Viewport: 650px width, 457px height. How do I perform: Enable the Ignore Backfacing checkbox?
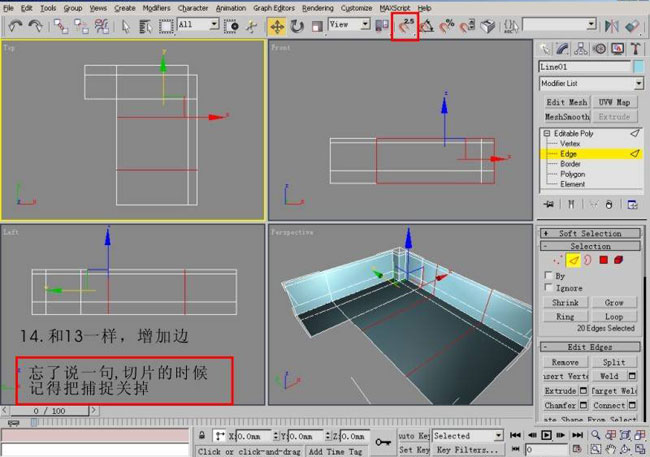coord(548,287)
